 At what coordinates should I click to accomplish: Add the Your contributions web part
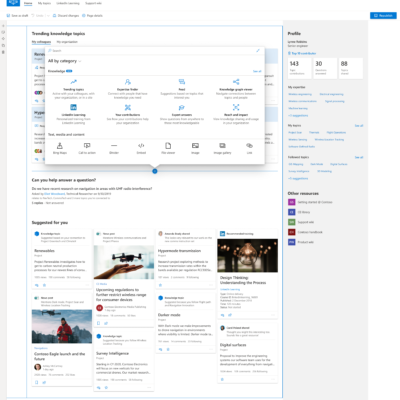[x=128, y=114]
